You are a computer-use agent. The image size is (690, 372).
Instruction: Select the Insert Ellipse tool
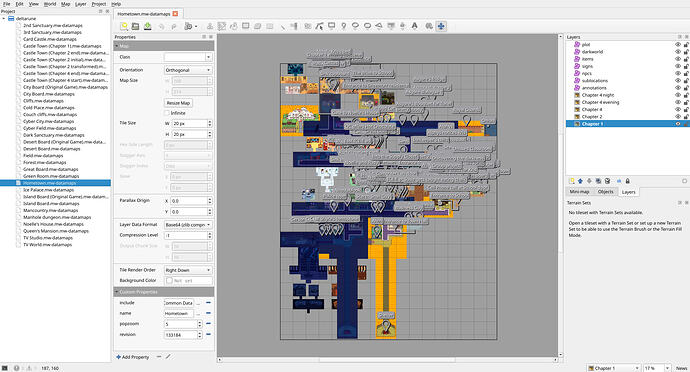(355, 26)
